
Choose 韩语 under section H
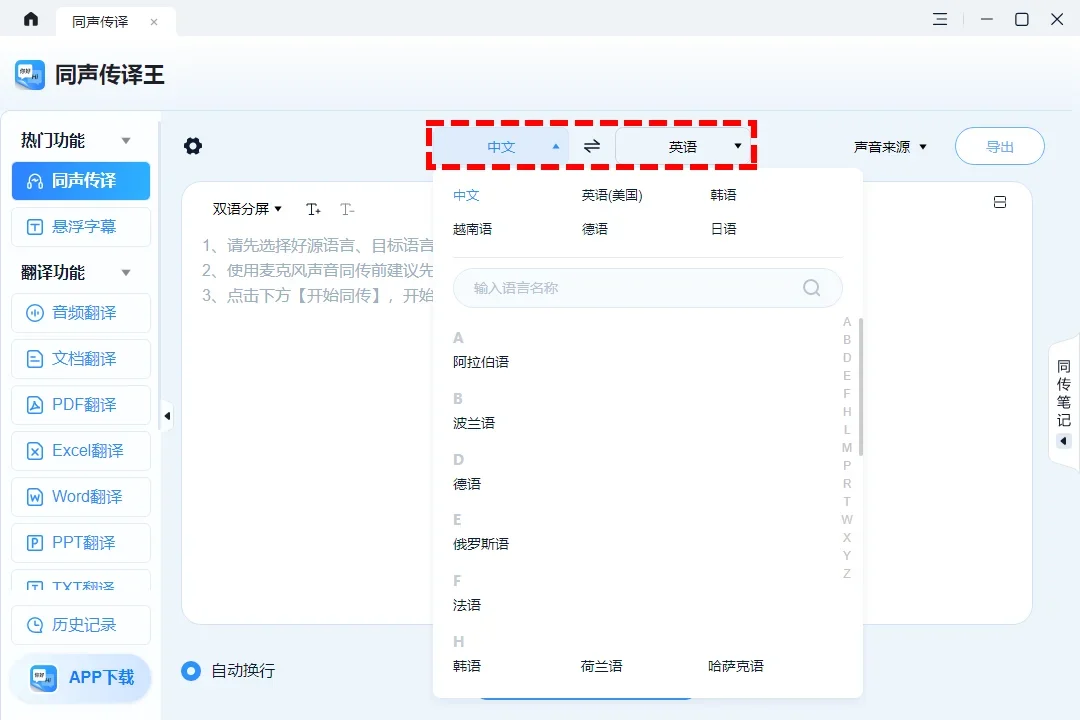(467, 666)
